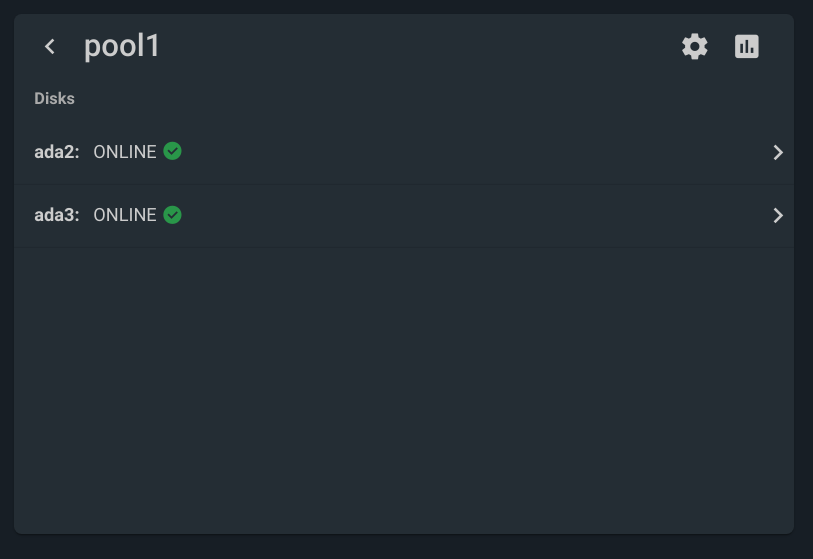This screenshot has width=813, height=559.
Task: Open the ada2 disk row
Action: [x=404, y=152]
